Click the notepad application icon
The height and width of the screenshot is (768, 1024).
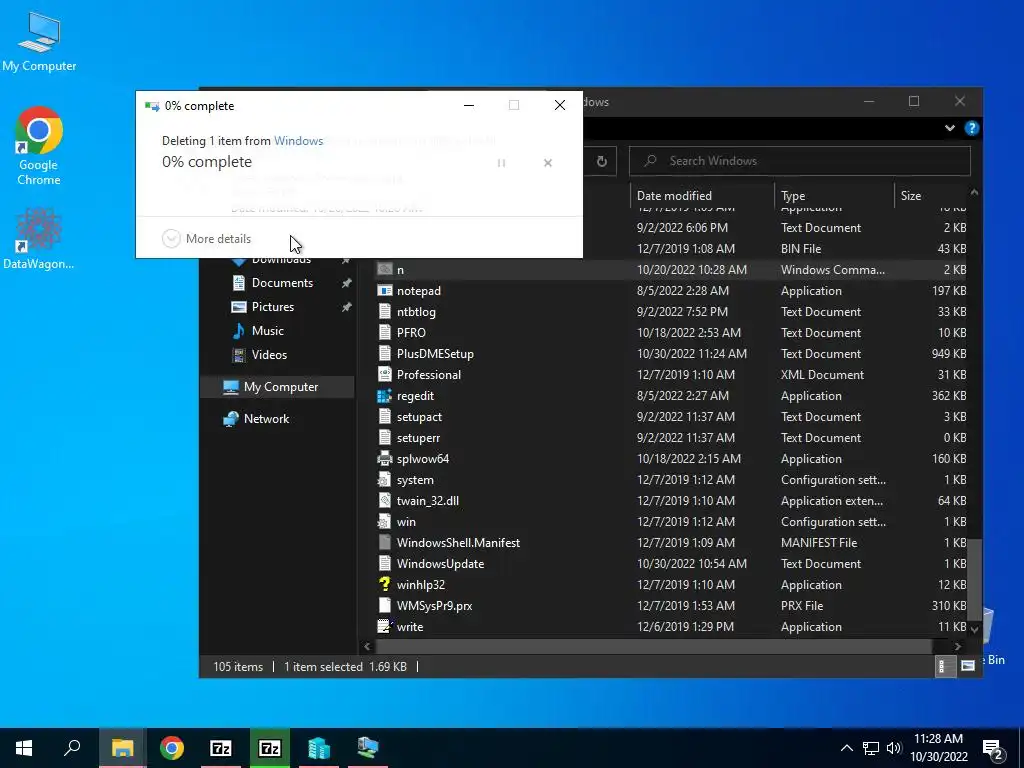click(x=385, y=291)
